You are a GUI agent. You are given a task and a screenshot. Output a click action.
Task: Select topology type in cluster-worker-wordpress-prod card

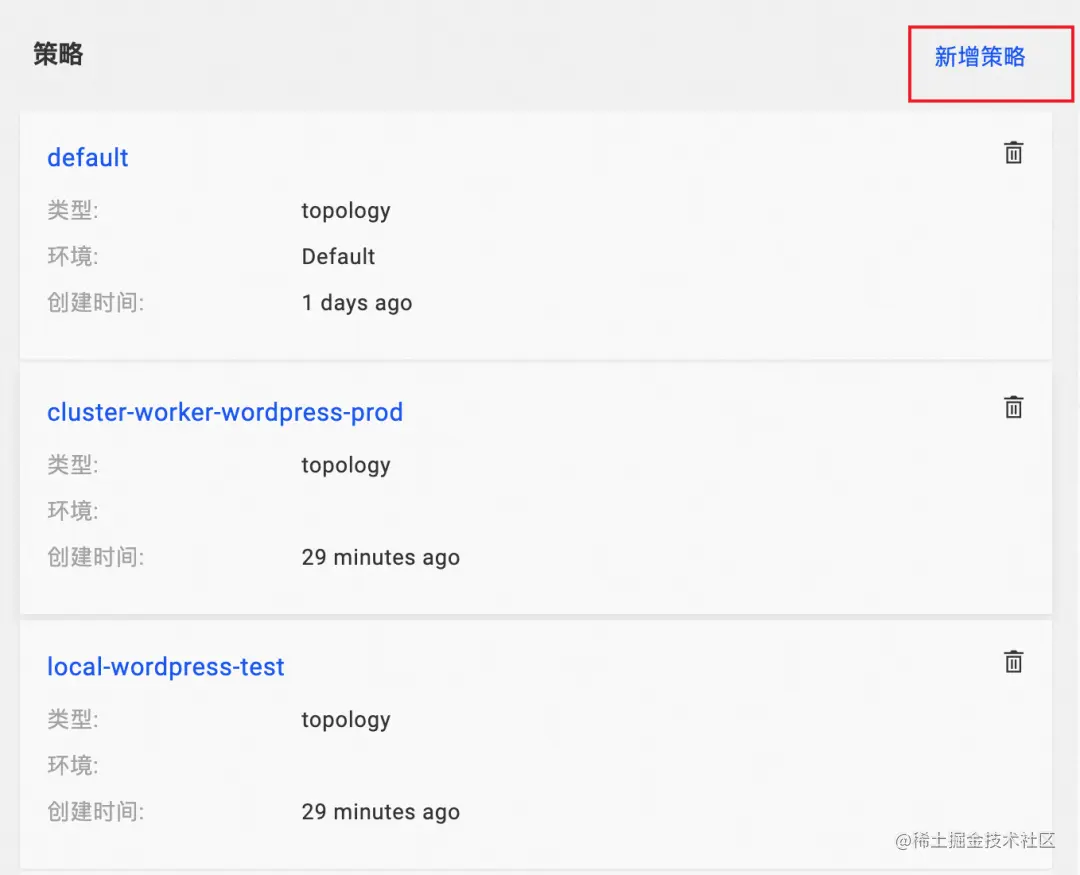tap(346, 466)
